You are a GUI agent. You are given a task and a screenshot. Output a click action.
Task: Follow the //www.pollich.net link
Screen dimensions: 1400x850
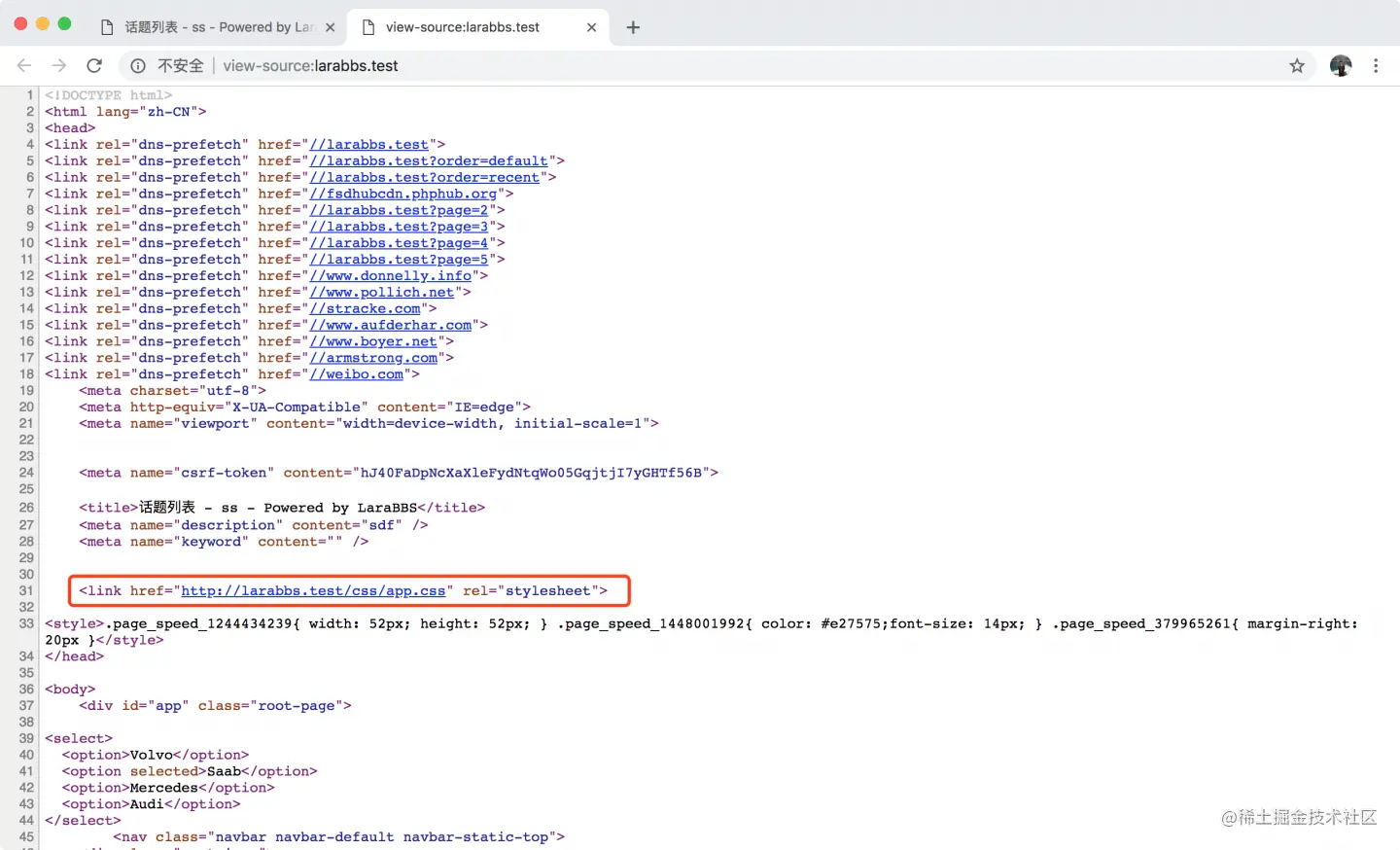382,293
